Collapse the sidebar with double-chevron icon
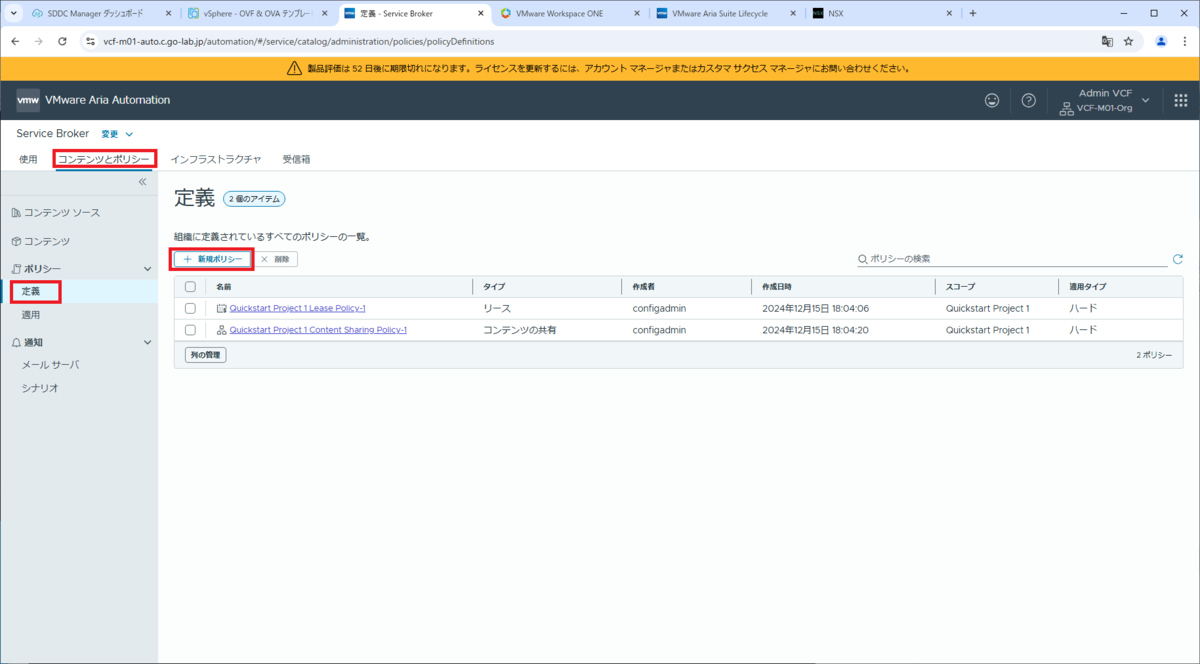 [142, 182]
